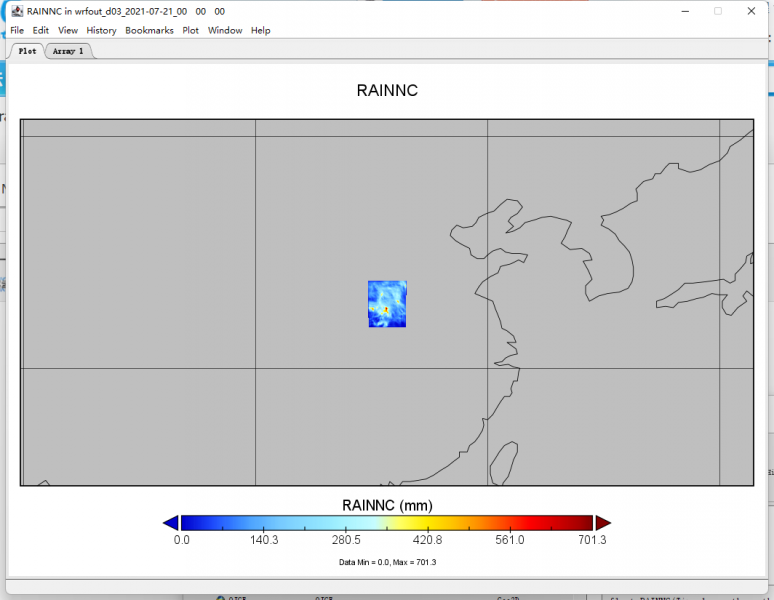Minimize the RAINNC plot window
The width and height of the screenshot is (774, 600).
(685, 11)
